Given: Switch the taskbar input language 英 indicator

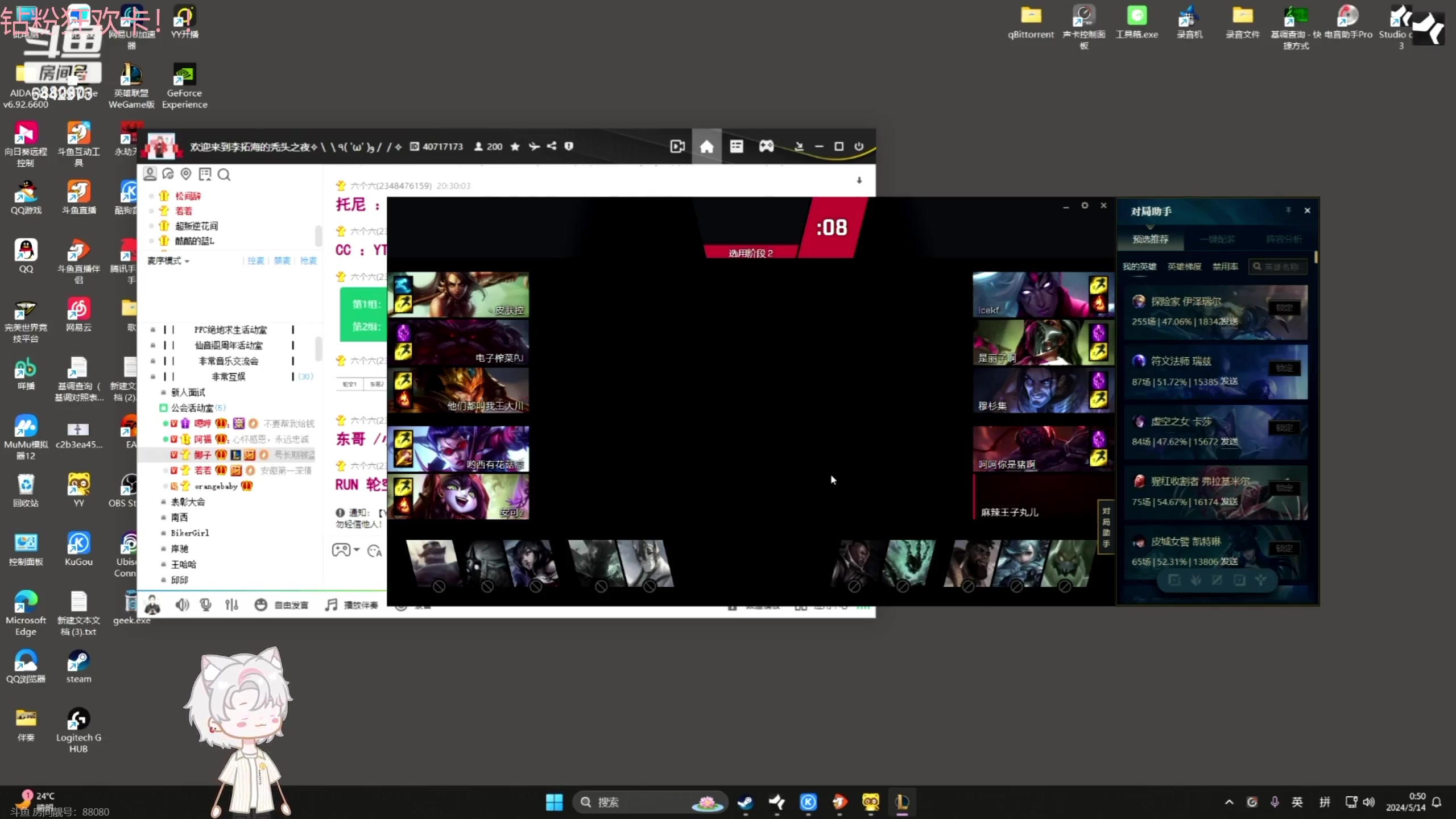Looking at the screenshot, I should [x=1297, y=802].
